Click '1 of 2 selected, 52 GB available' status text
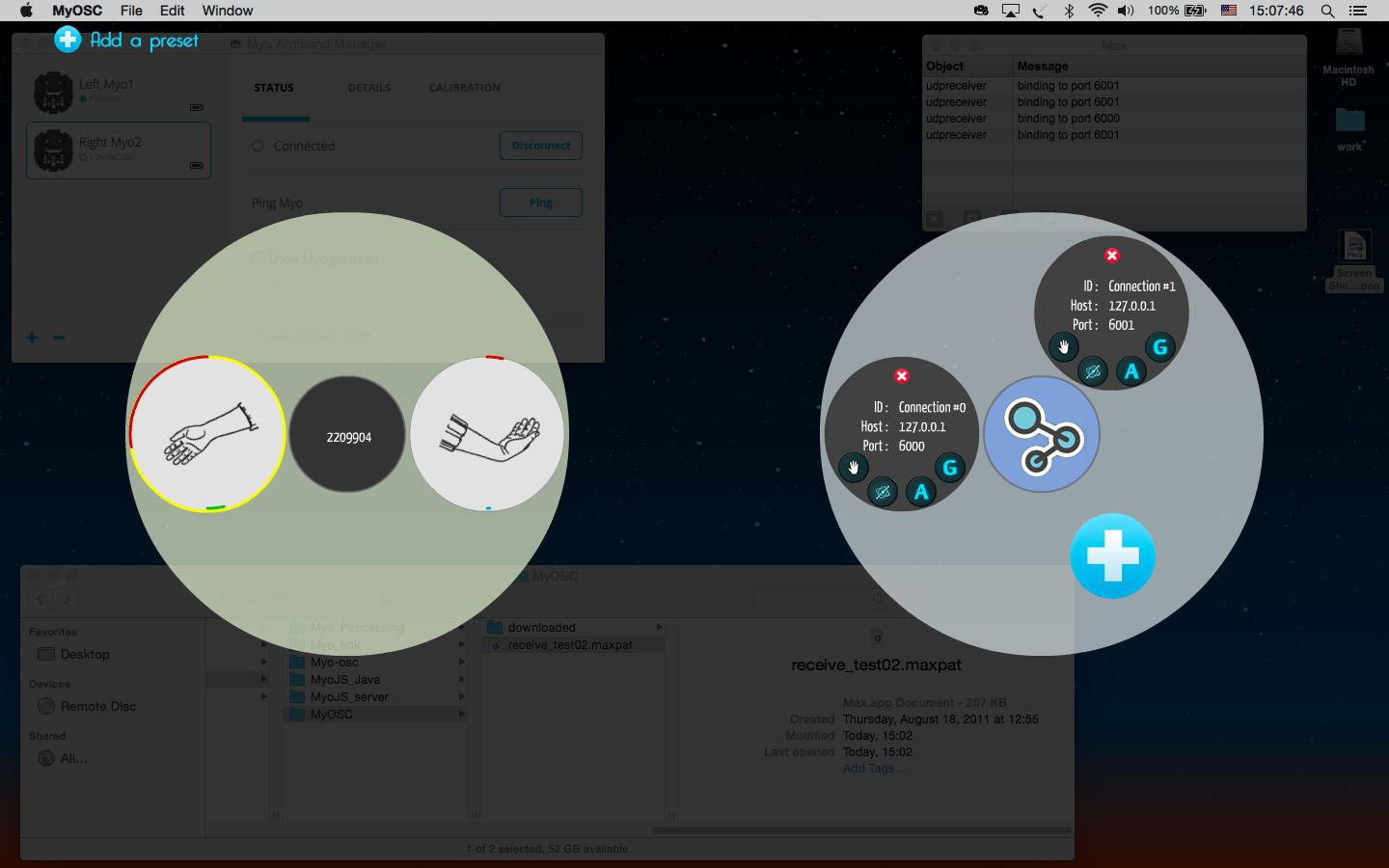 pyautogui.click(x=547, y=849)
